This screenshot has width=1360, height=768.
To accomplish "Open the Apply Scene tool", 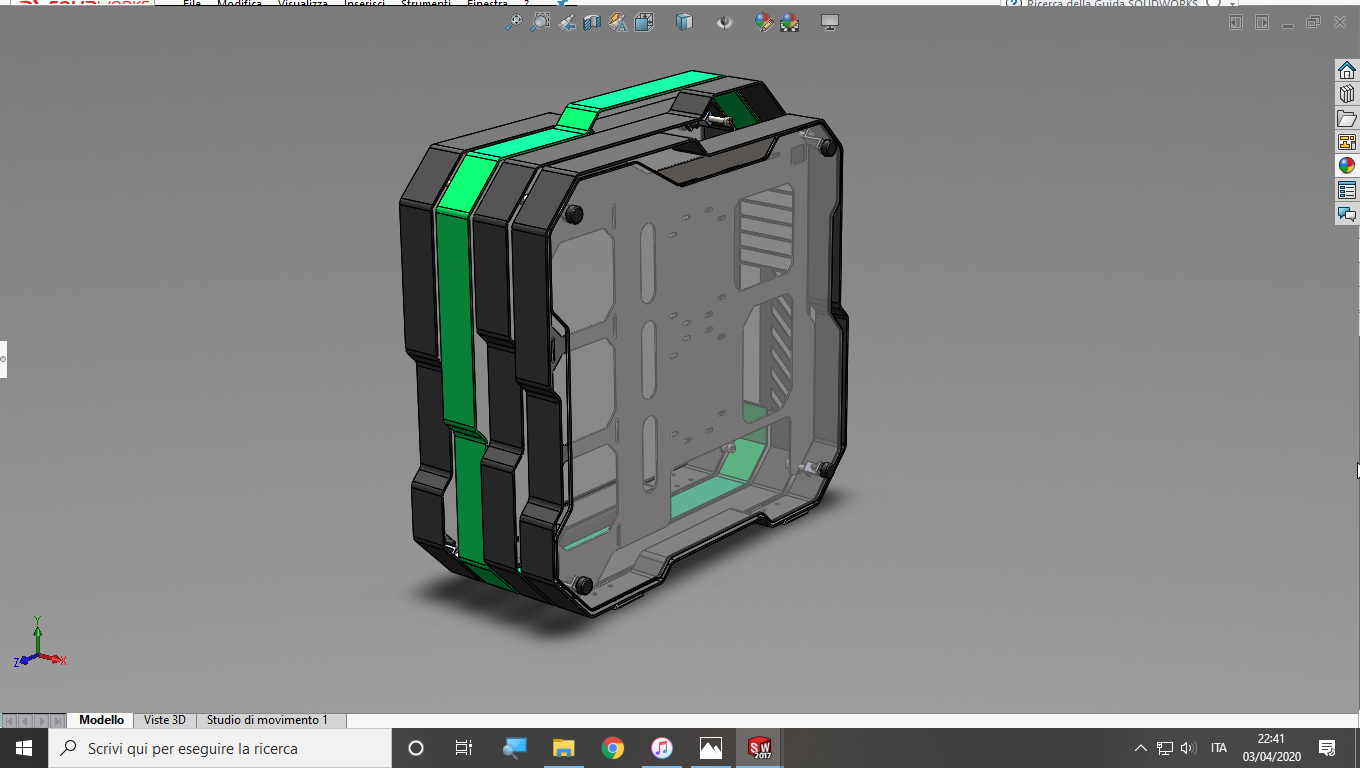I will 789,22.
